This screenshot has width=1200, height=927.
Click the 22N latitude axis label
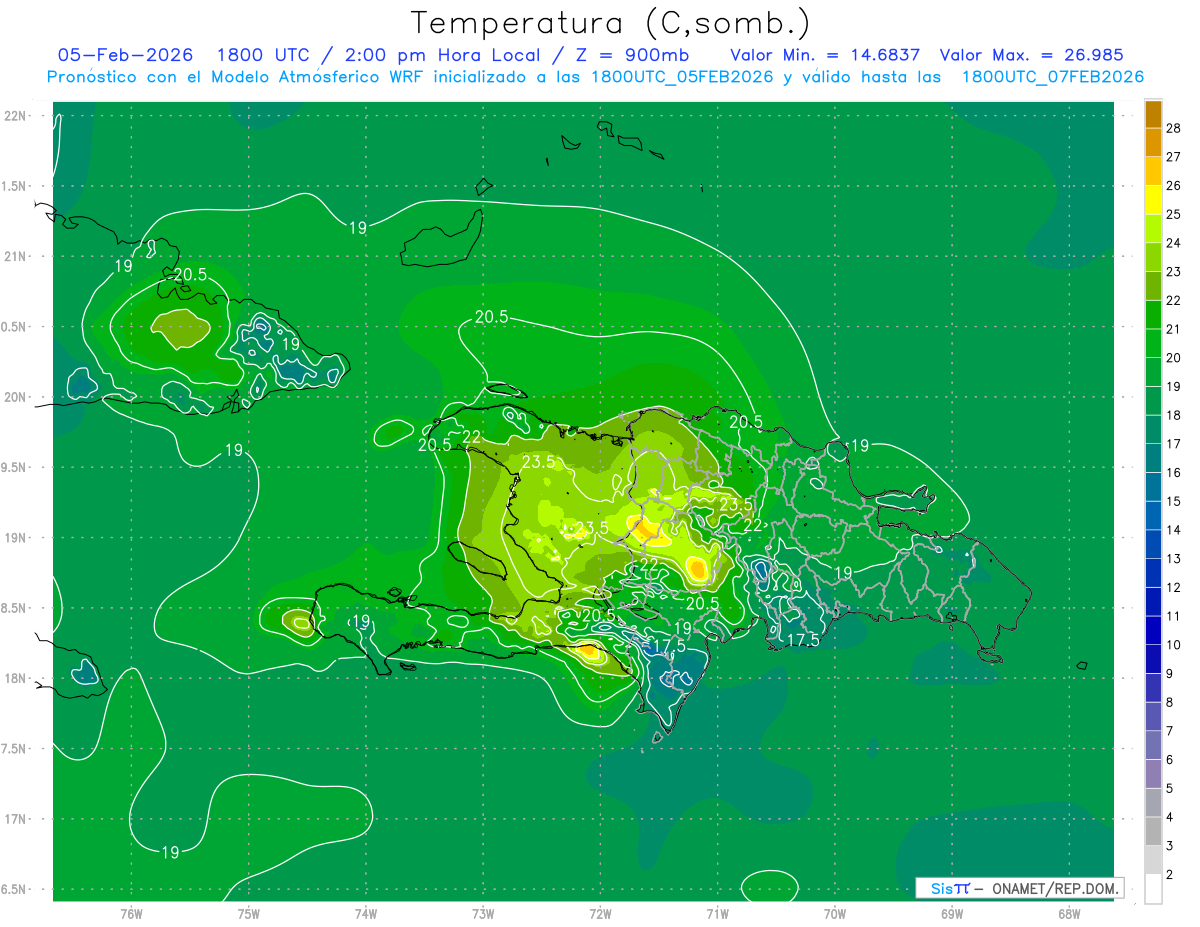[16, 115]
